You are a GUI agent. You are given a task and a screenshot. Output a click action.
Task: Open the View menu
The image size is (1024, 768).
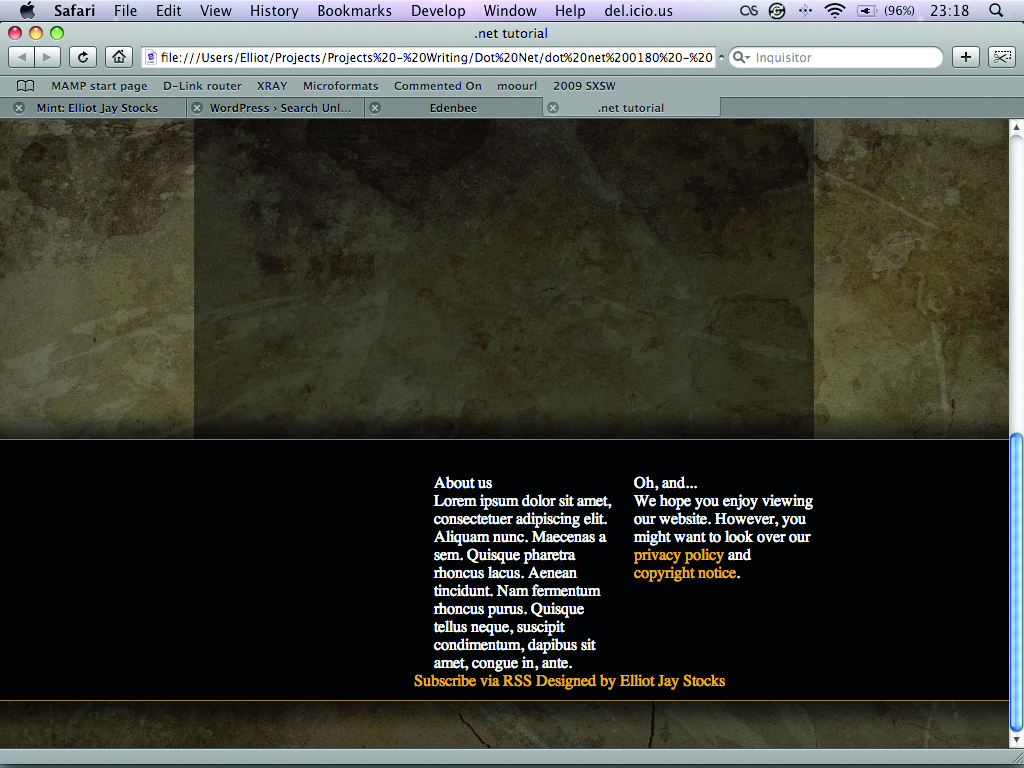tap(216, 10)
